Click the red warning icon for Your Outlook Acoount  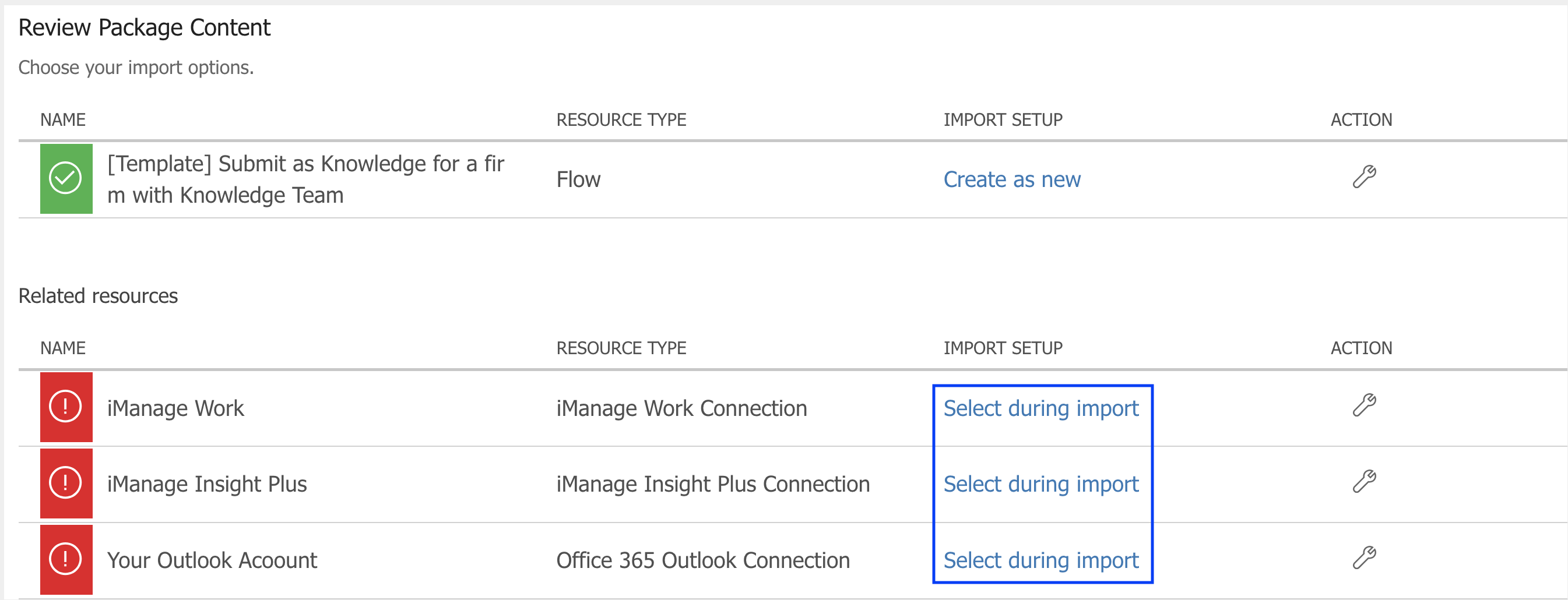[66, 559]
